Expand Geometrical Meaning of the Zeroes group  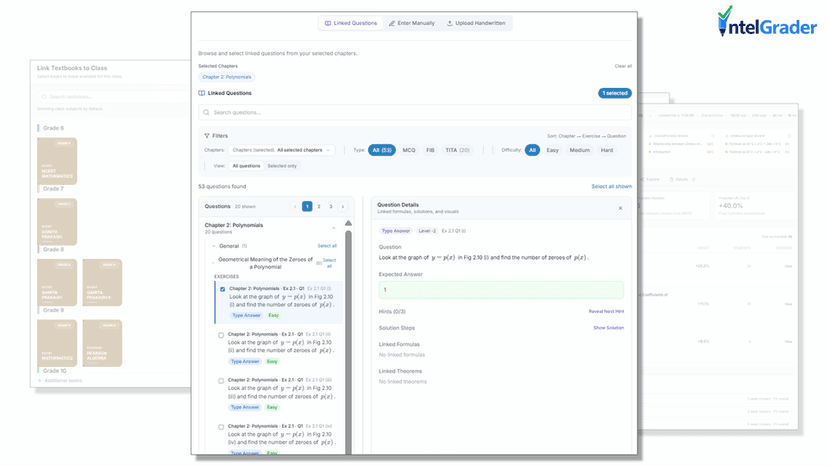click(213, 263)
